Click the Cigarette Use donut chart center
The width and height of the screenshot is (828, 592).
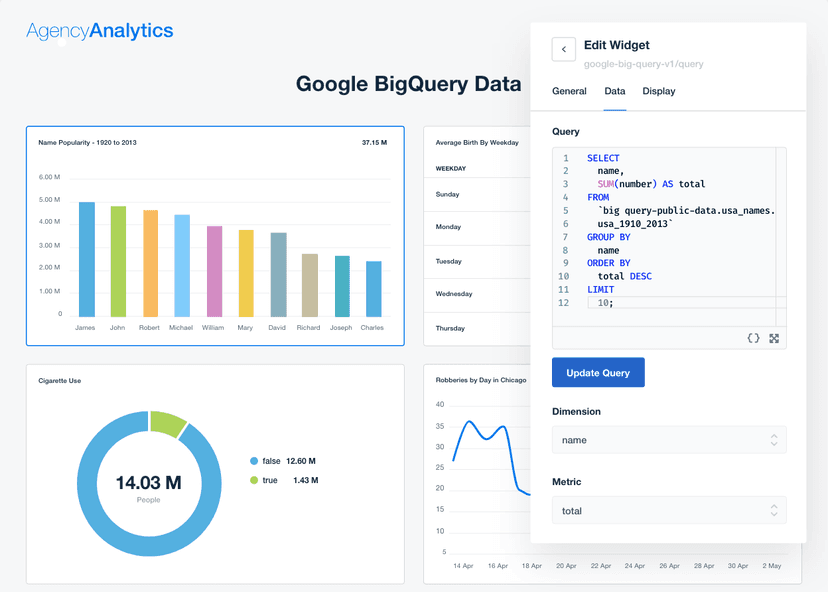point(149,484)
